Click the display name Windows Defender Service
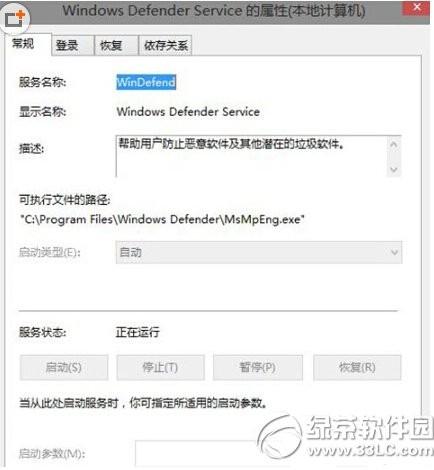Image resolution: width=434 pixels, height=470 pixels. point(188,112)
